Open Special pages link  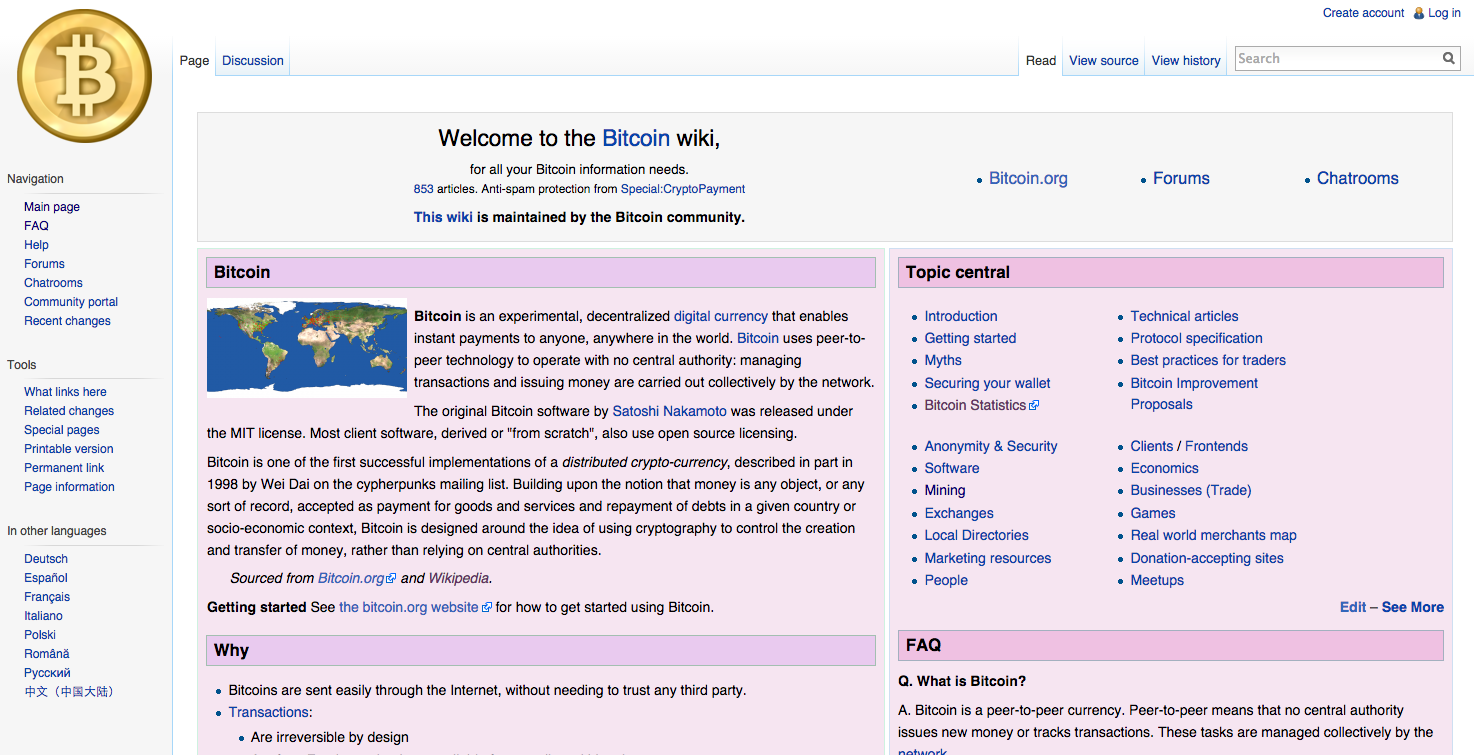point(62,430)
